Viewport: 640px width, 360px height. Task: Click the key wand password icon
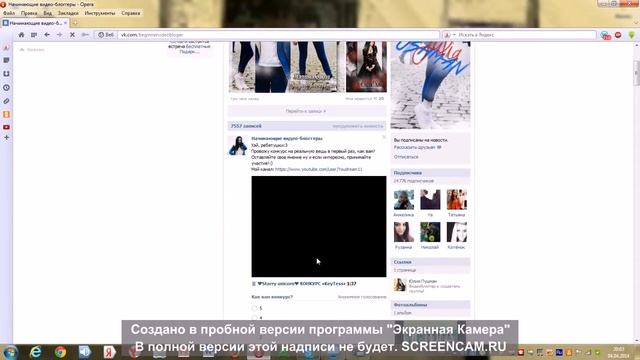[85, 35]
